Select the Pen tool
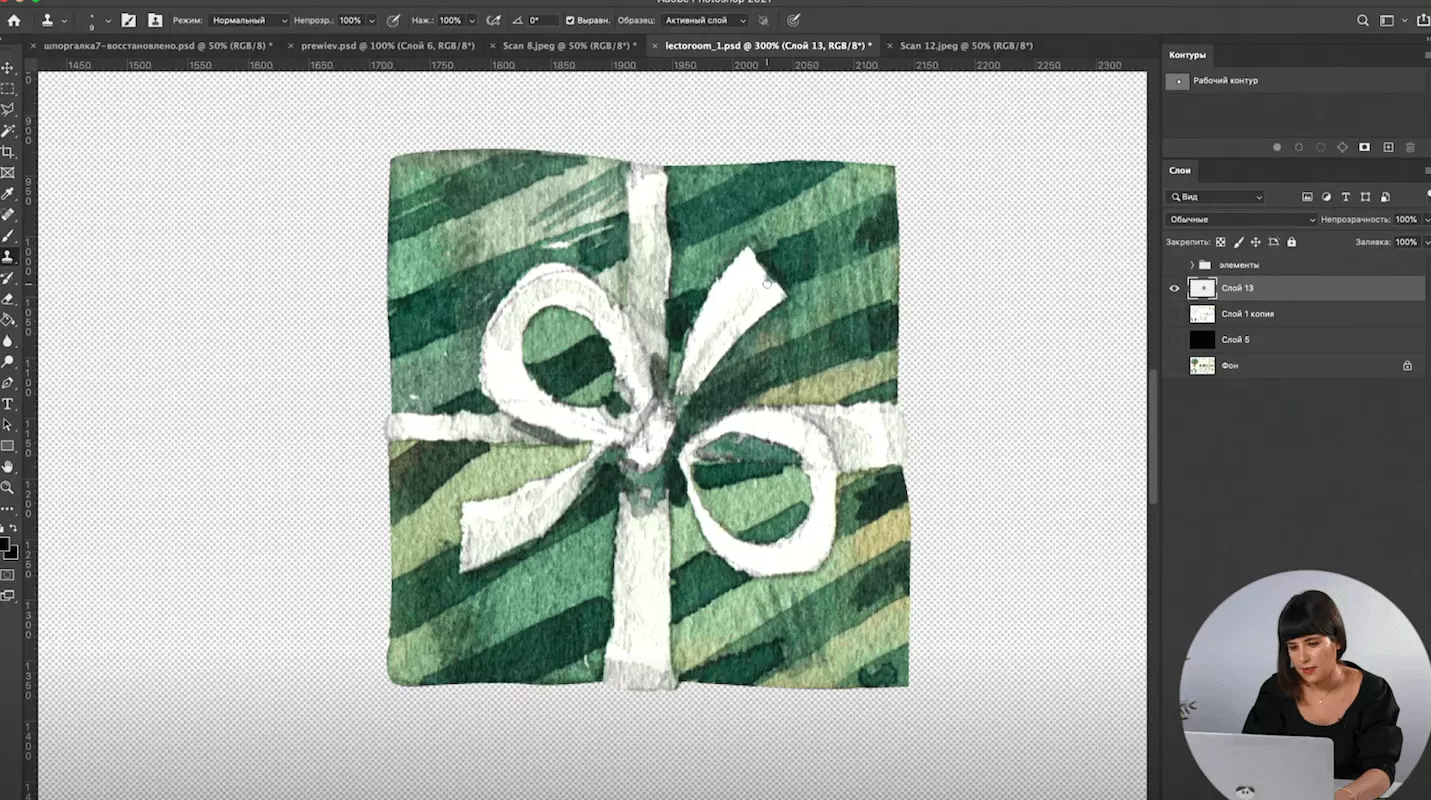 coord(8,382)
